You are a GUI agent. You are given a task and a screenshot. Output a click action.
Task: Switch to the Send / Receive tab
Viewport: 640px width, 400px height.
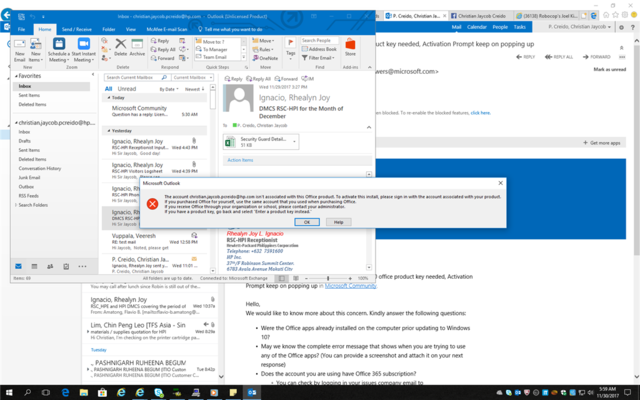[x=76, y=29]
